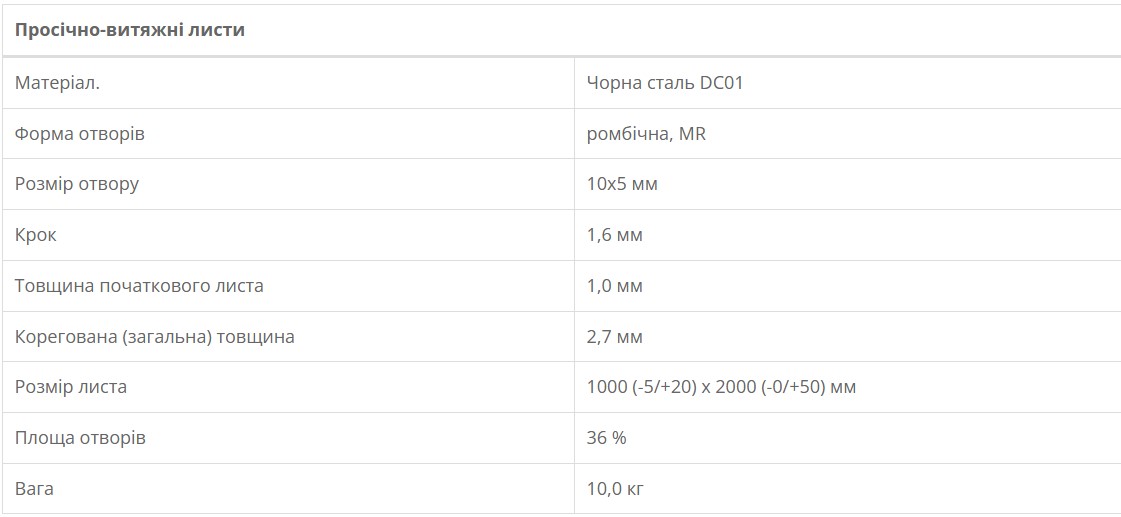1121x517 pixels.
Task: Select the 'Розмір листа' label
Action: (x=71, y=387)
